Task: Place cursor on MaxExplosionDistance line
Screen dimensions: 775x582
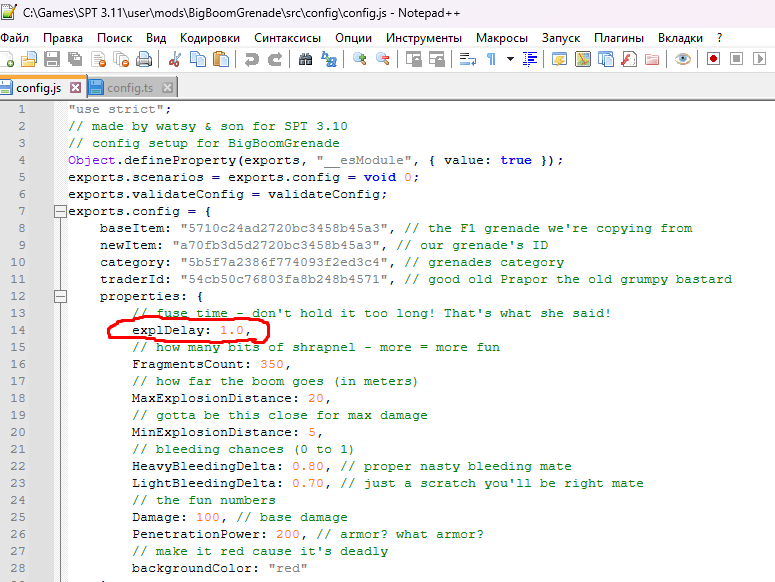Action: coord(231,399)
